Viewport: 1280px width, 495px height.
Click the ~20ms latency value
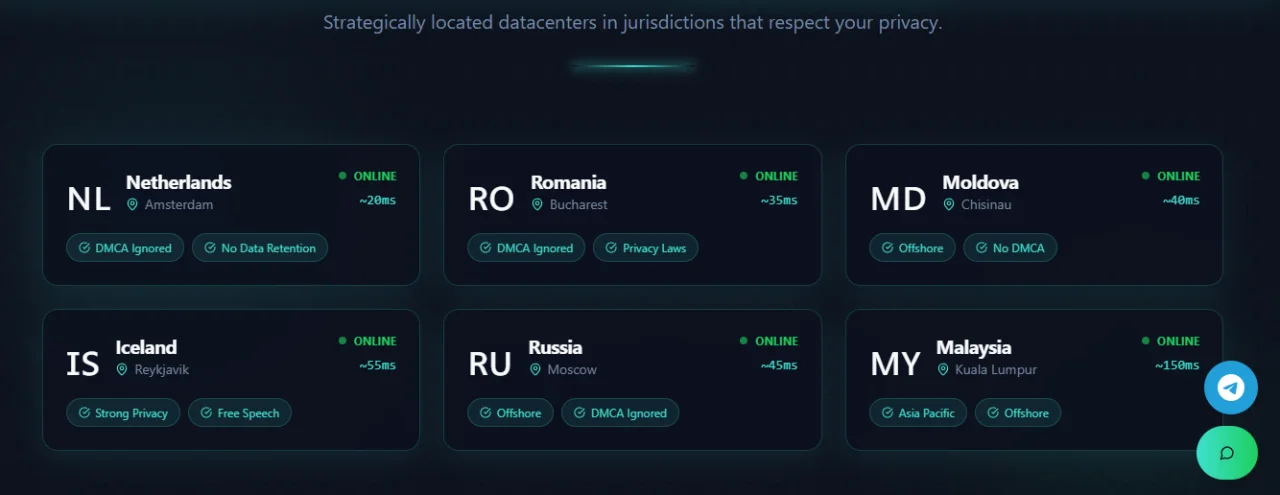pos(378,200)
